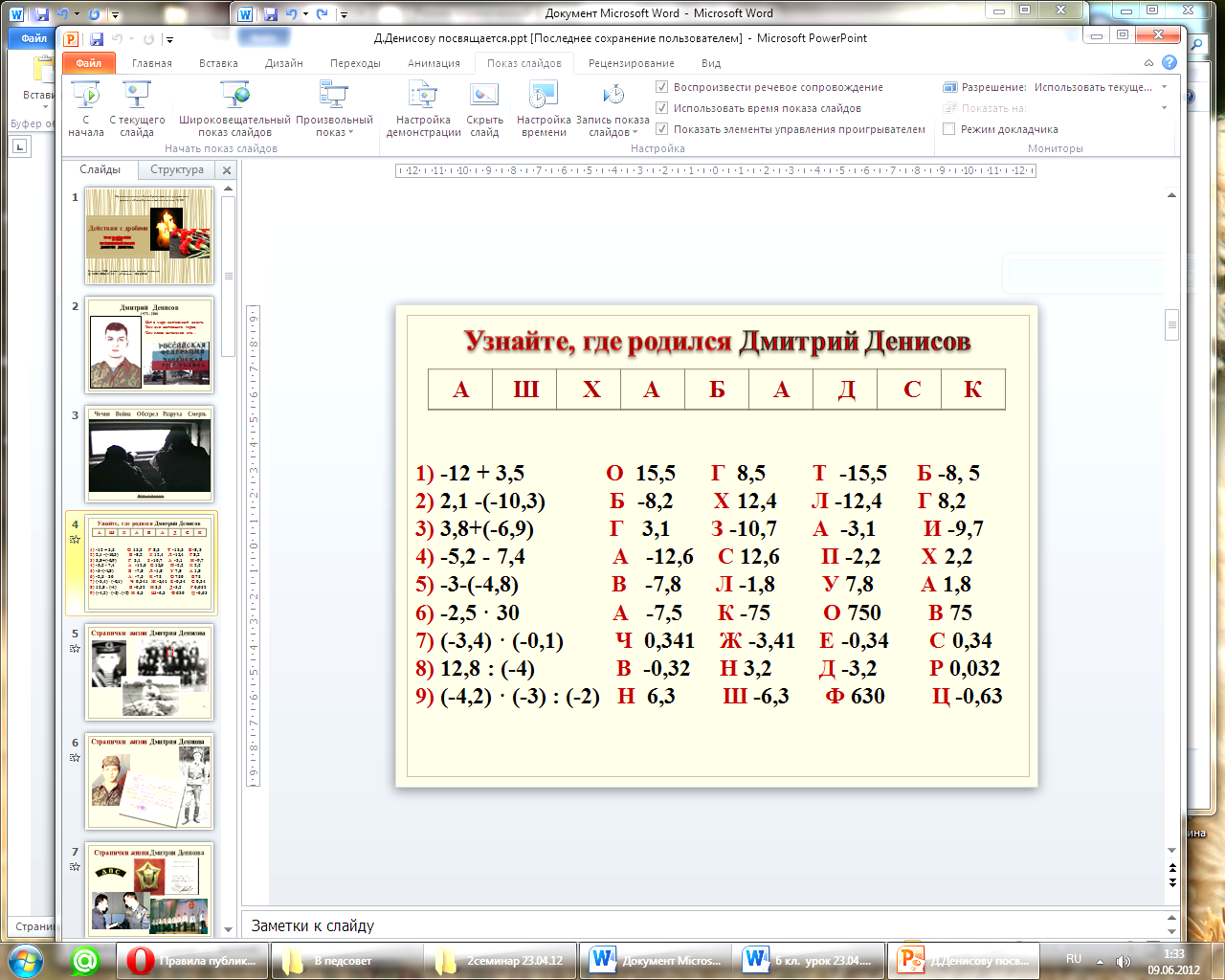Select slide 5 thumbnail
The height and width of the screenshot is (980, 1225).
click(149, 672)
